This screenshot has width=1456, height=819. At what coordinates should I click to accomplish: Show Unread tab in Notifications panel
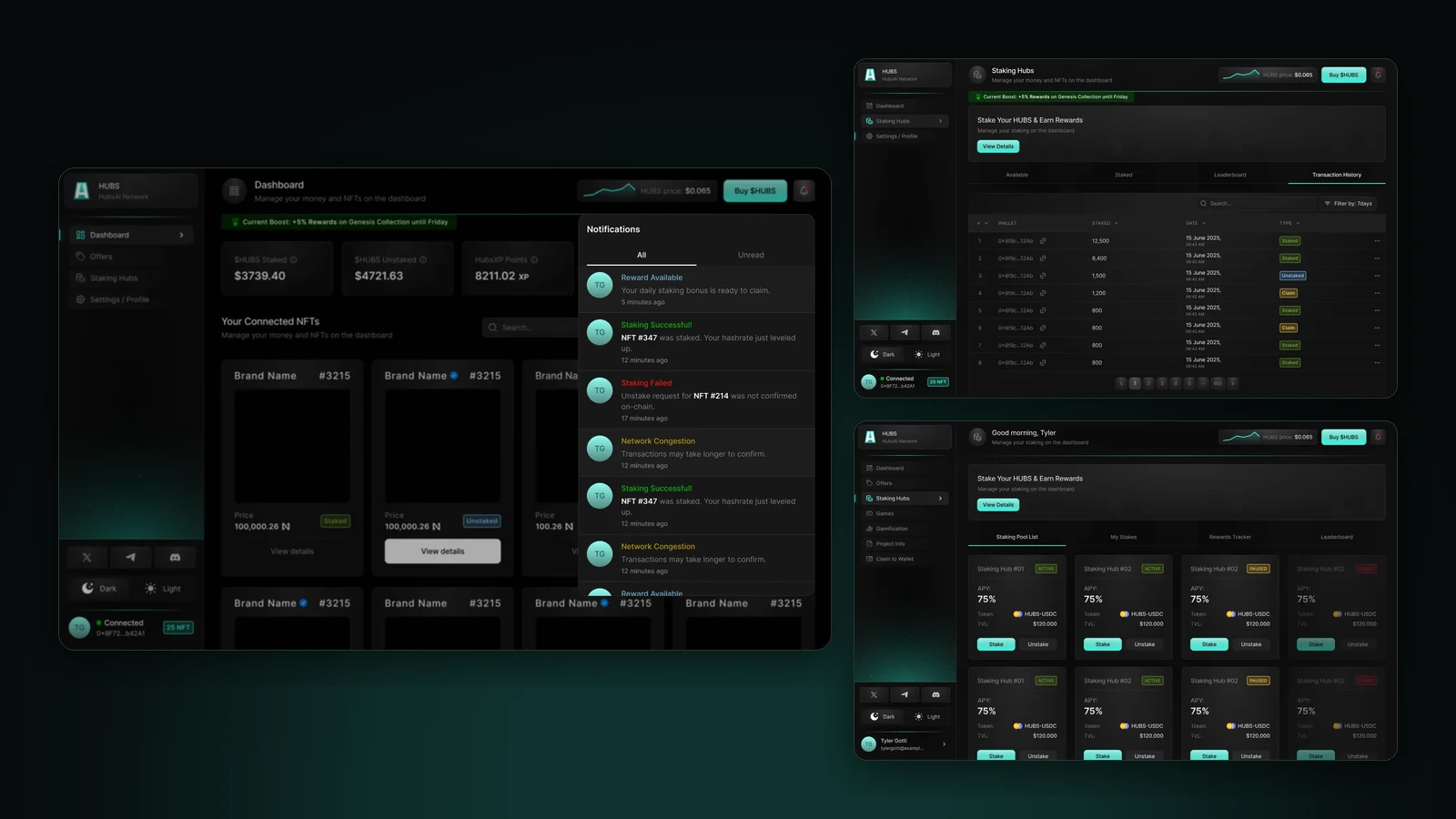751,255
